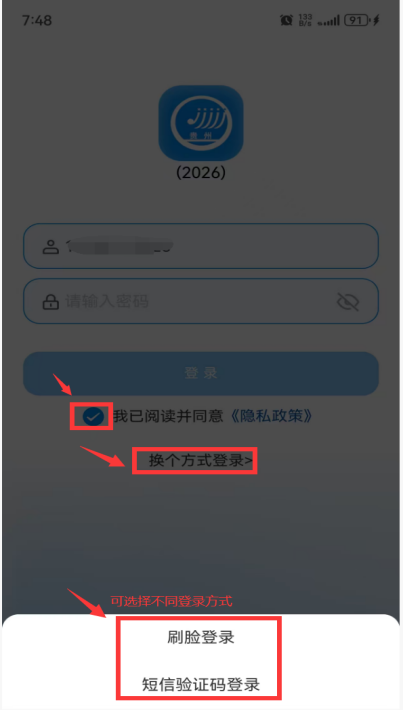Tap the signal strength bars icon
Screen dimensions: 403x710
click(329, 21)
